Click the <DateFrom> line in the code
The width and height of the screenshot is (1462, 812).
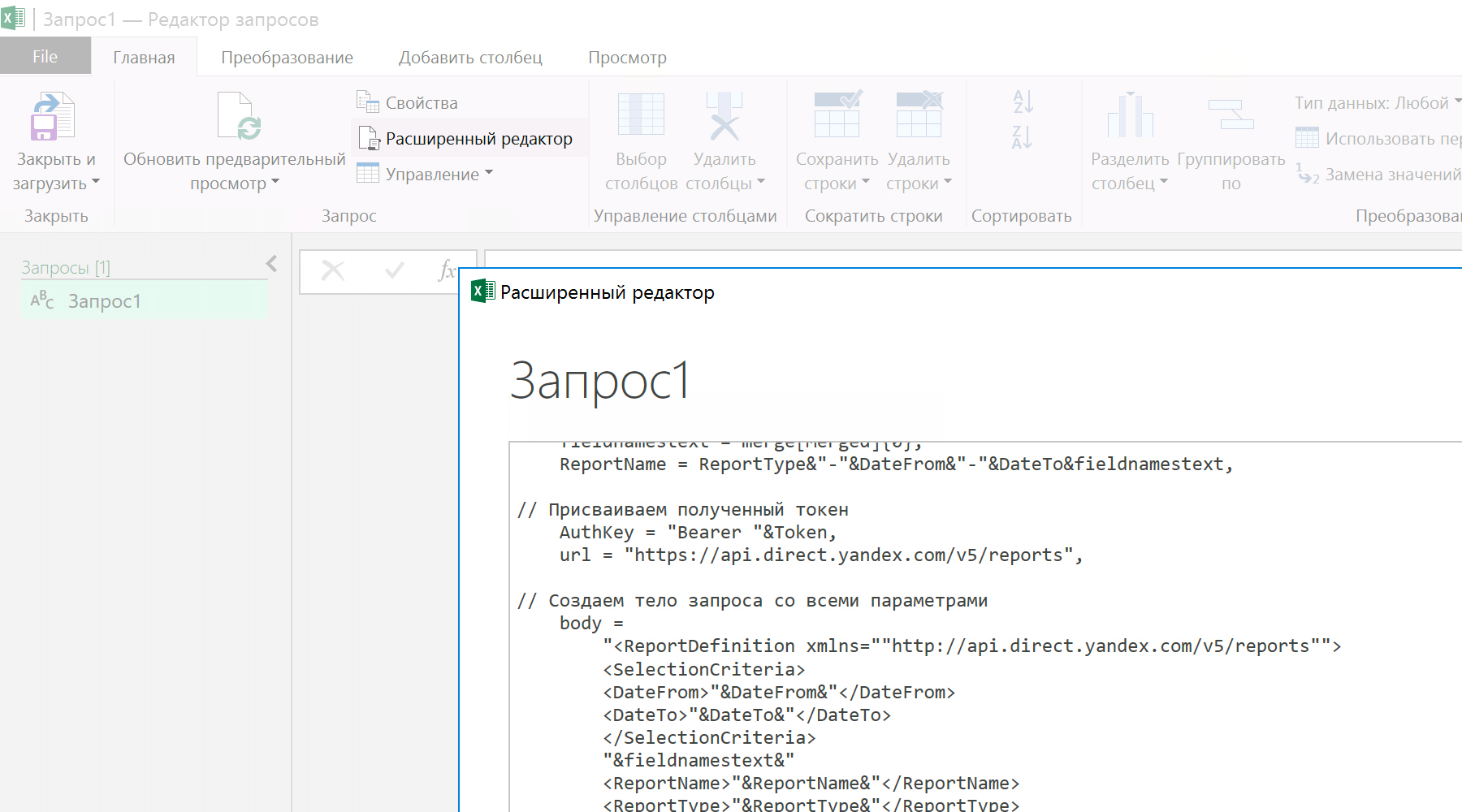click(x=779, y=693)
